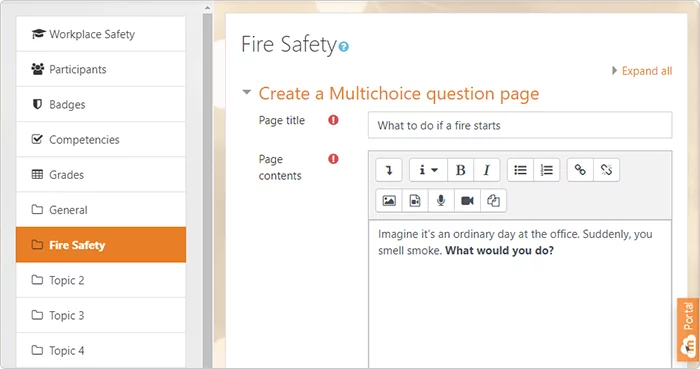Insert an unordered bullet list
The width and height of the screenshot is (700, 369).
point(520,170)
